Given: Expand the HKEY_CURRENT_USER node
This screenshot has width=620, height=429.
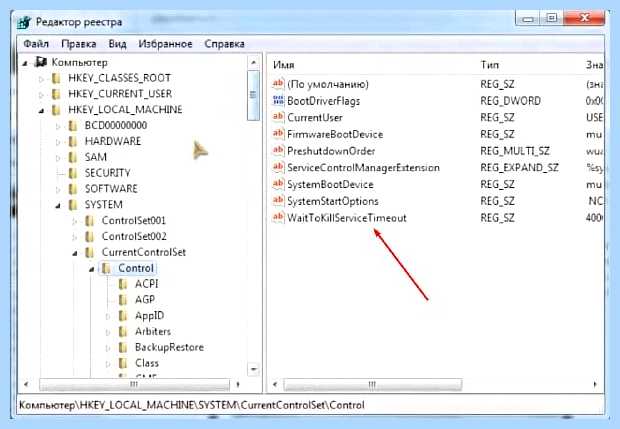Looking at the screenshot, I should (41, 94).
